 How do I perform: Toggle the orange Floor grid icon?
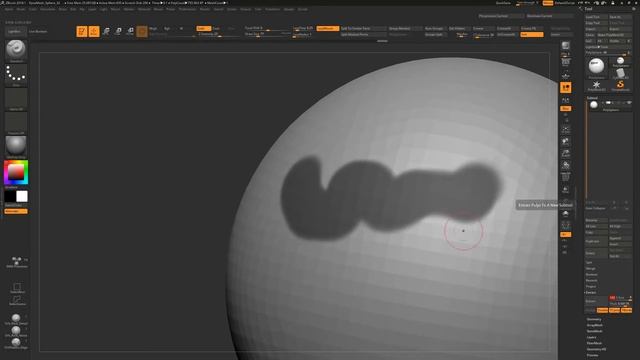click(566, 87)
